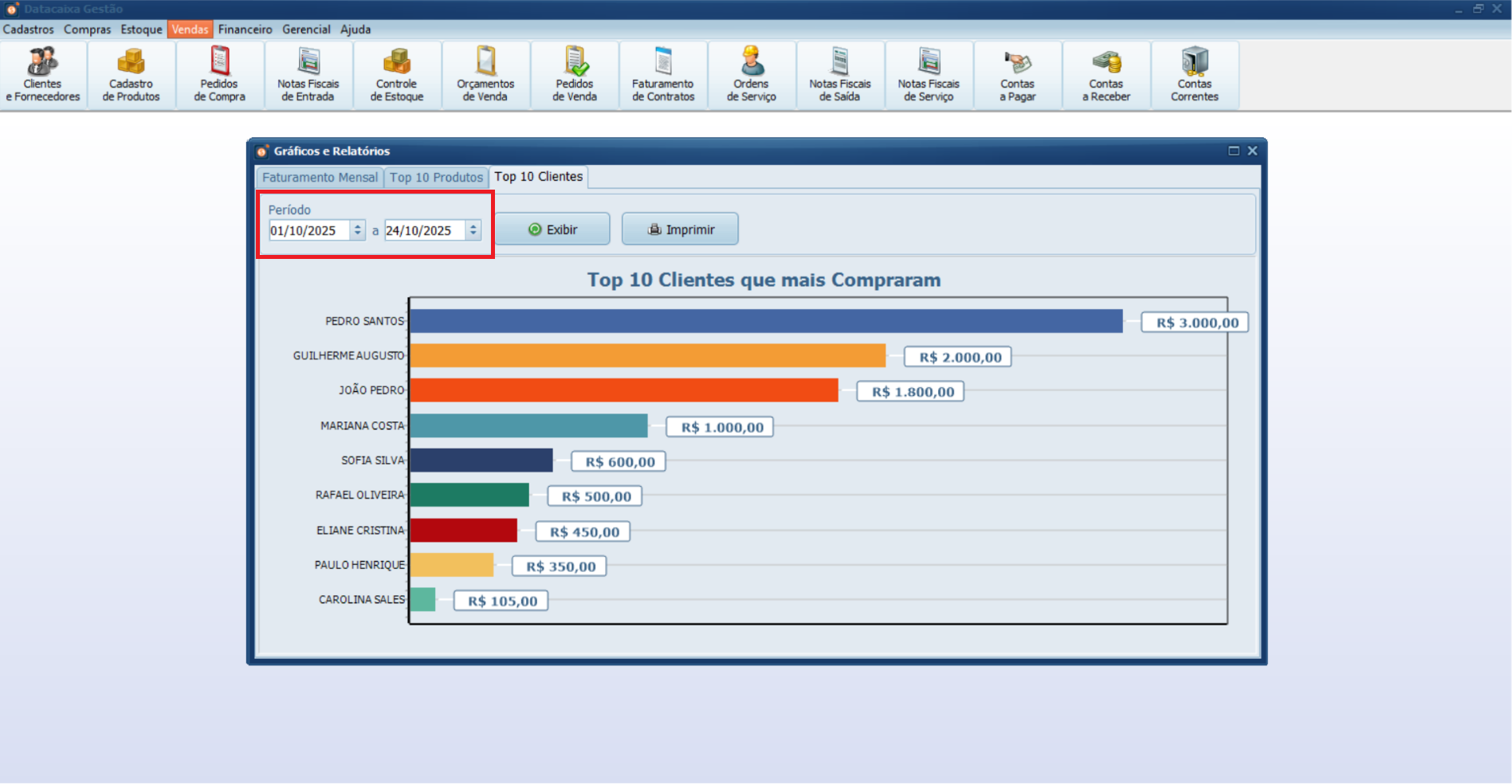Increase the start date with its stepper
Image resolution: width=1512 pixels, height=784 pixels.
pos(356,226)
